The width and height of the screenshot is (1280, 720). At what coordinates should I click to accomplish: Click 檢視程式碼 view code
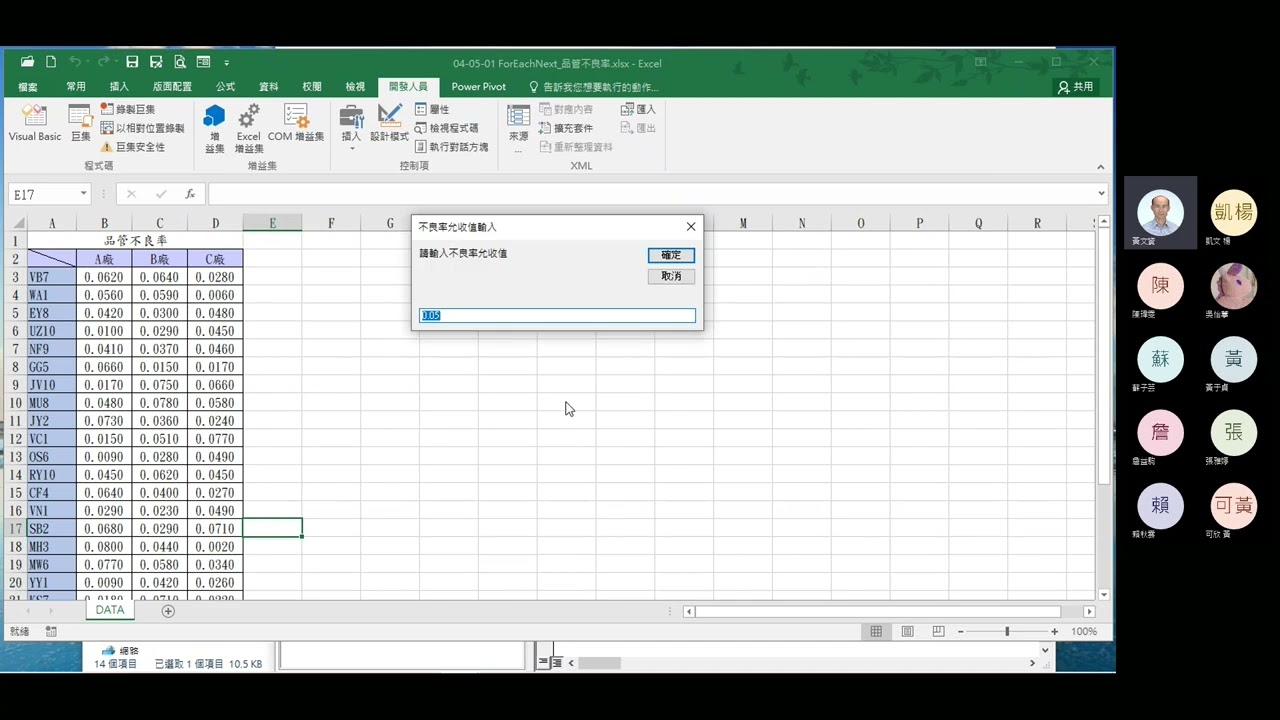[446, 128]
